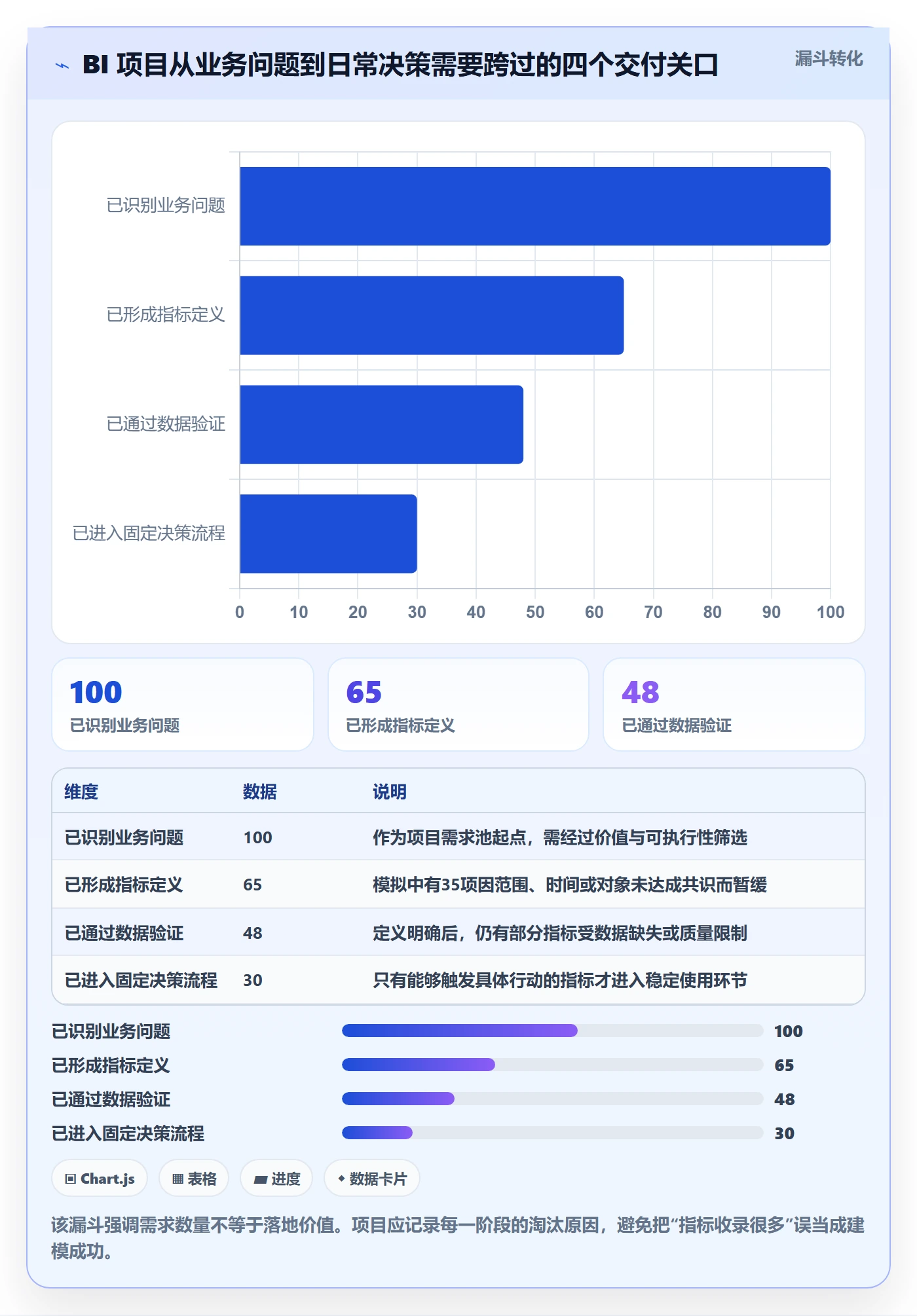Viewport: 917px width, 1316px height.
Task: Click the 已形成指标定义 chart bar
Action: click(x=432, y=316)
